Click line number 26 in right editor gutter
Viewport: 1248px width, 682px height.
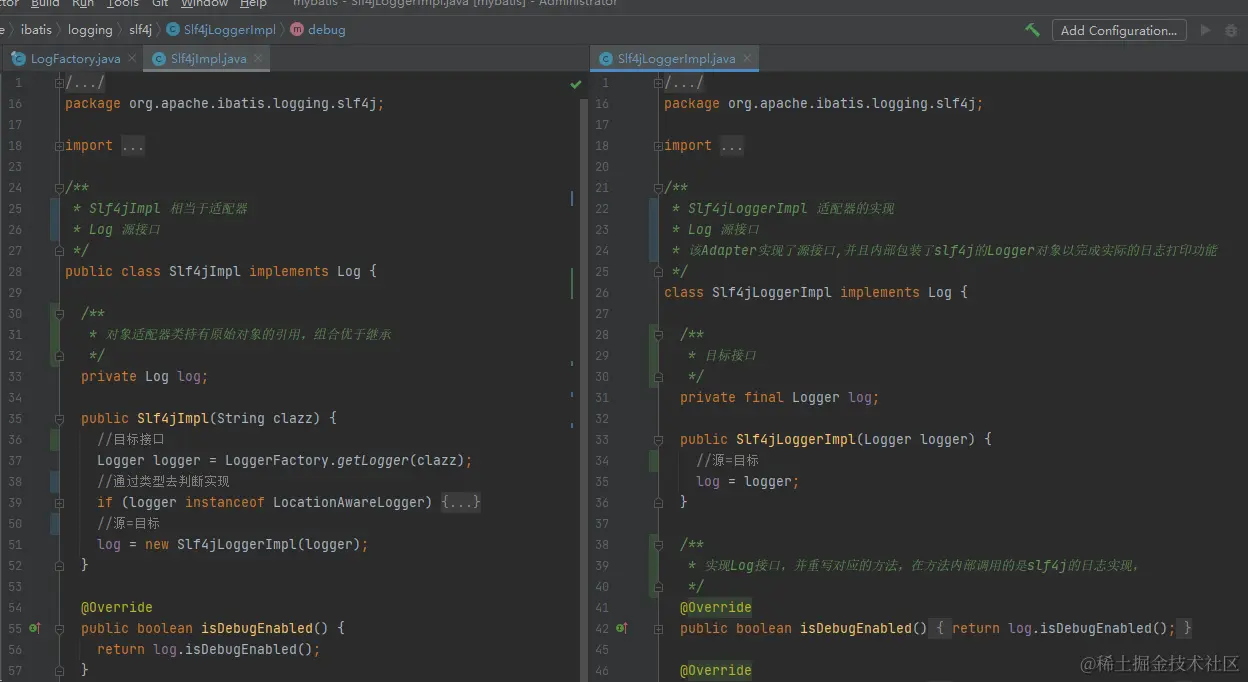click(602, 292)
